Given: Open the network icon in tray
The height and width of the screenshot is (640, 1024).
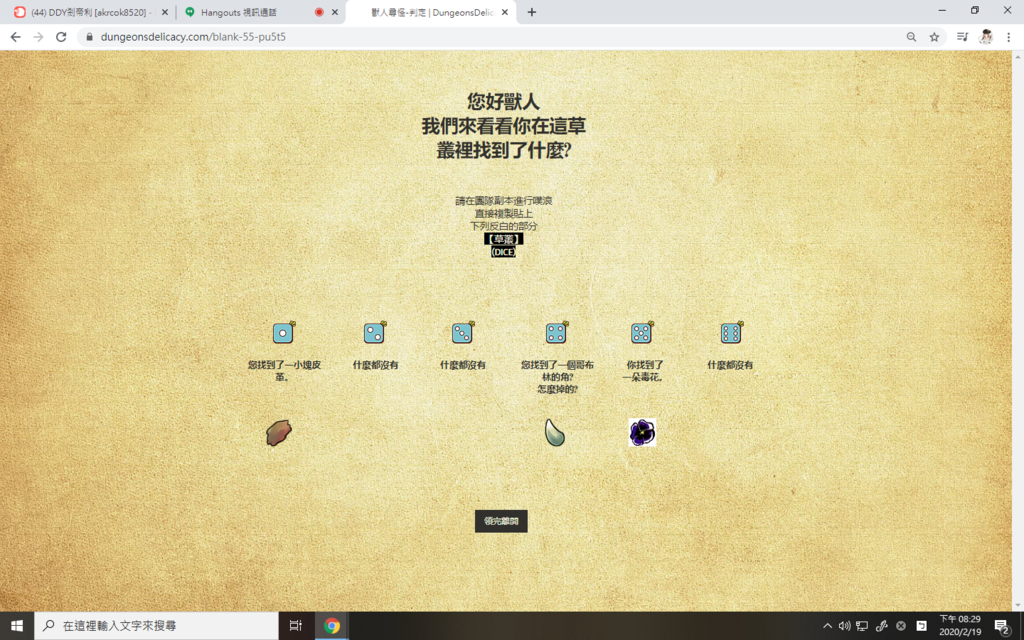Looking at the screenshot, I should coord(862,626).
